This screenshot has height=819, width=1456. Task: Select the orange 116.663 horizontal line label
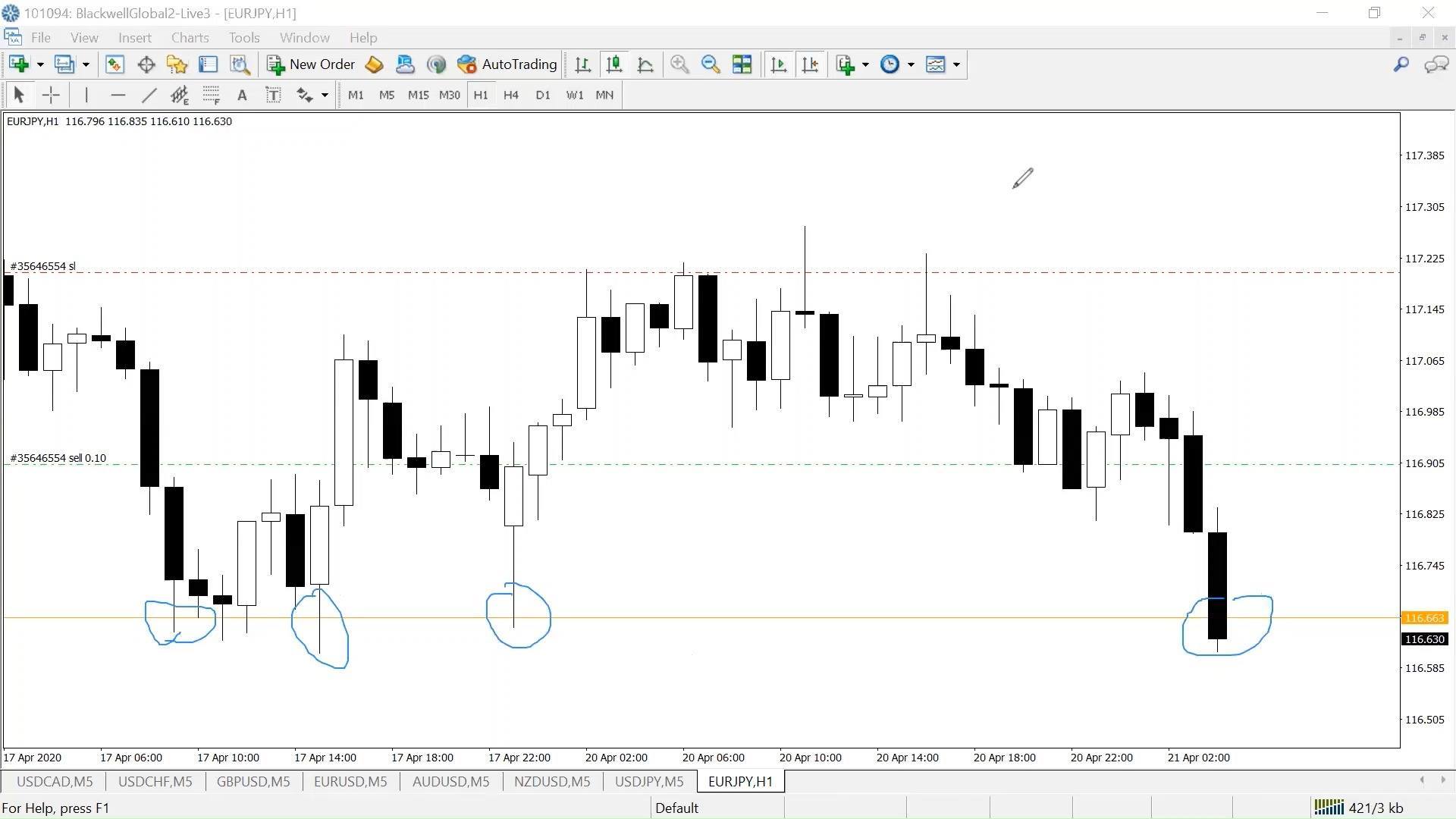pos(1425,618)
